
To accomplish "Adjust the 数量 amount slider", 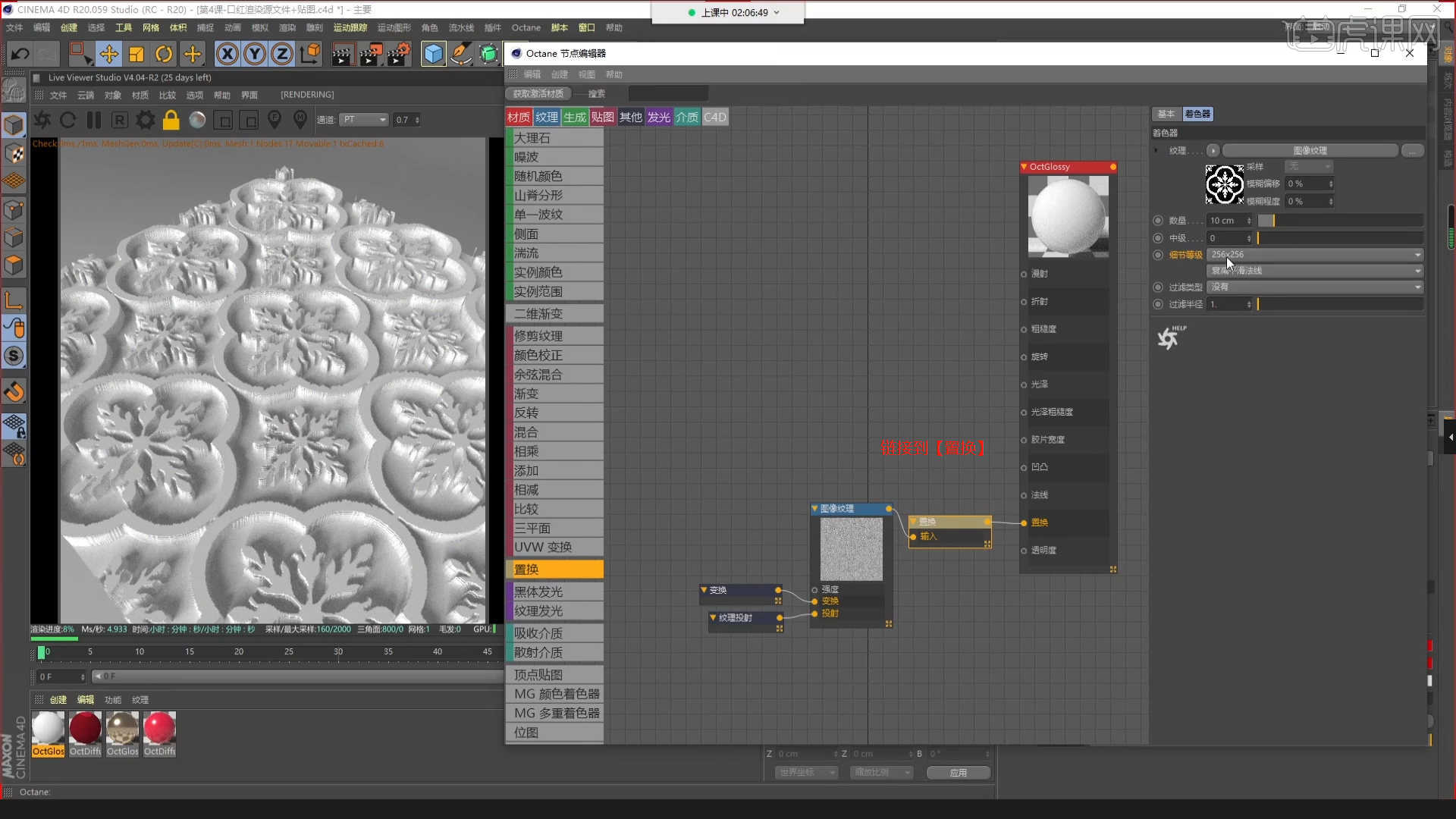I will tap(1340, 221).
